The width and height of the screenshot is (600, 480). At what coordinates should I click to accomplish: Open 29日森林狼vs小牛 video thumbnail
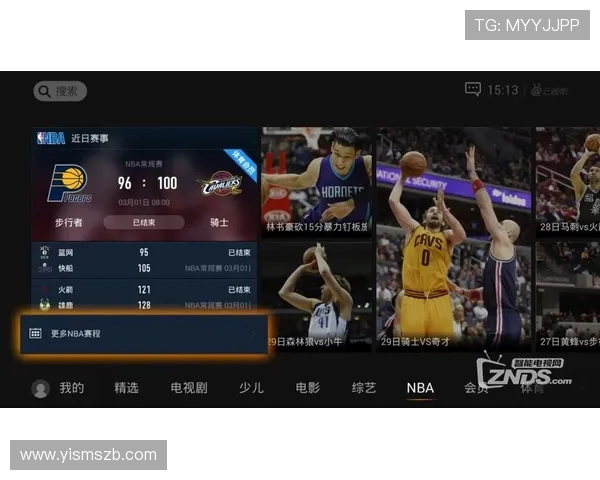[x=316, y=297]
